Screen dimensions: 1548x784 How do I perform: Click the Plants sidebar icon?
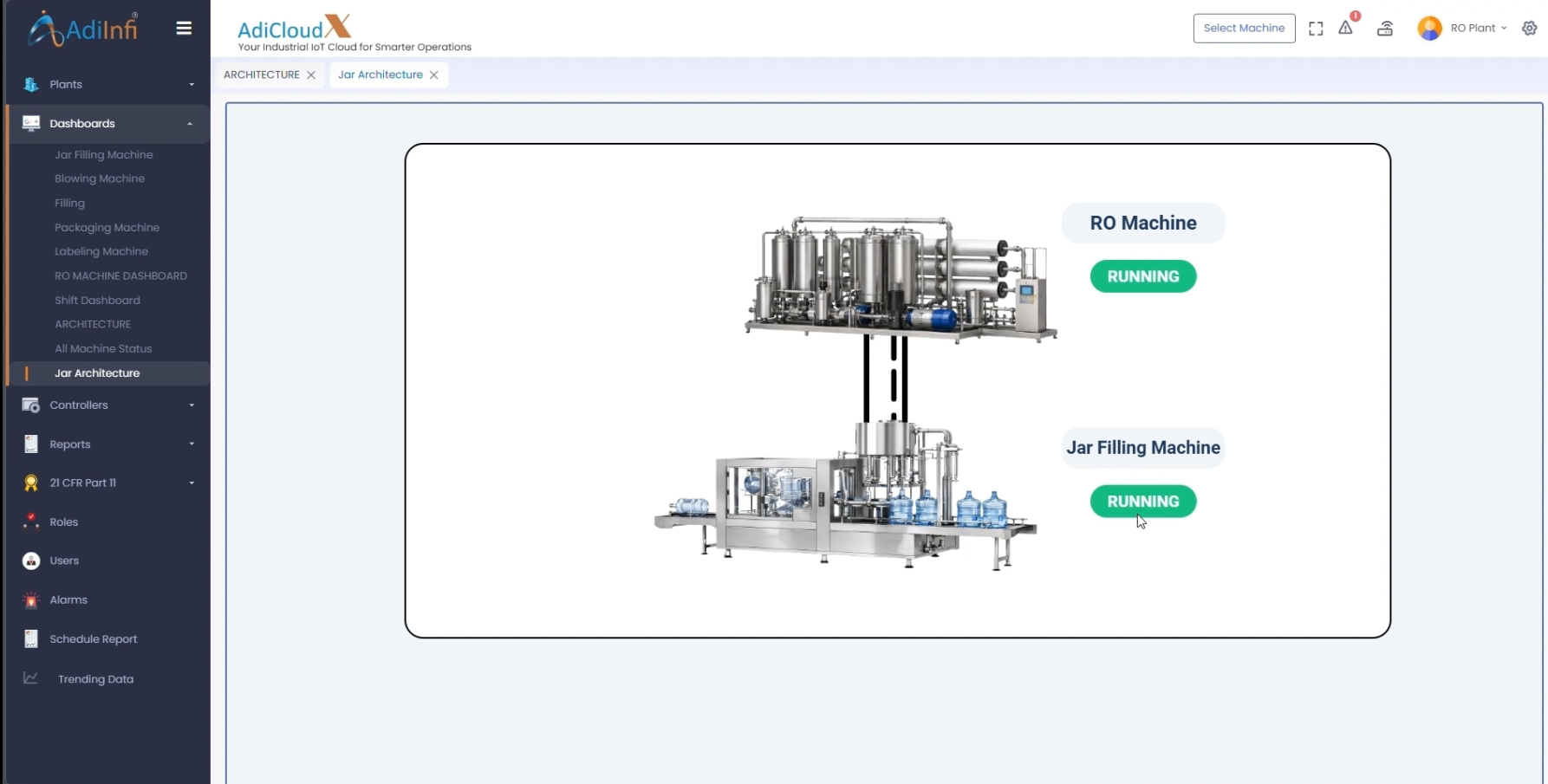(31, 84)
